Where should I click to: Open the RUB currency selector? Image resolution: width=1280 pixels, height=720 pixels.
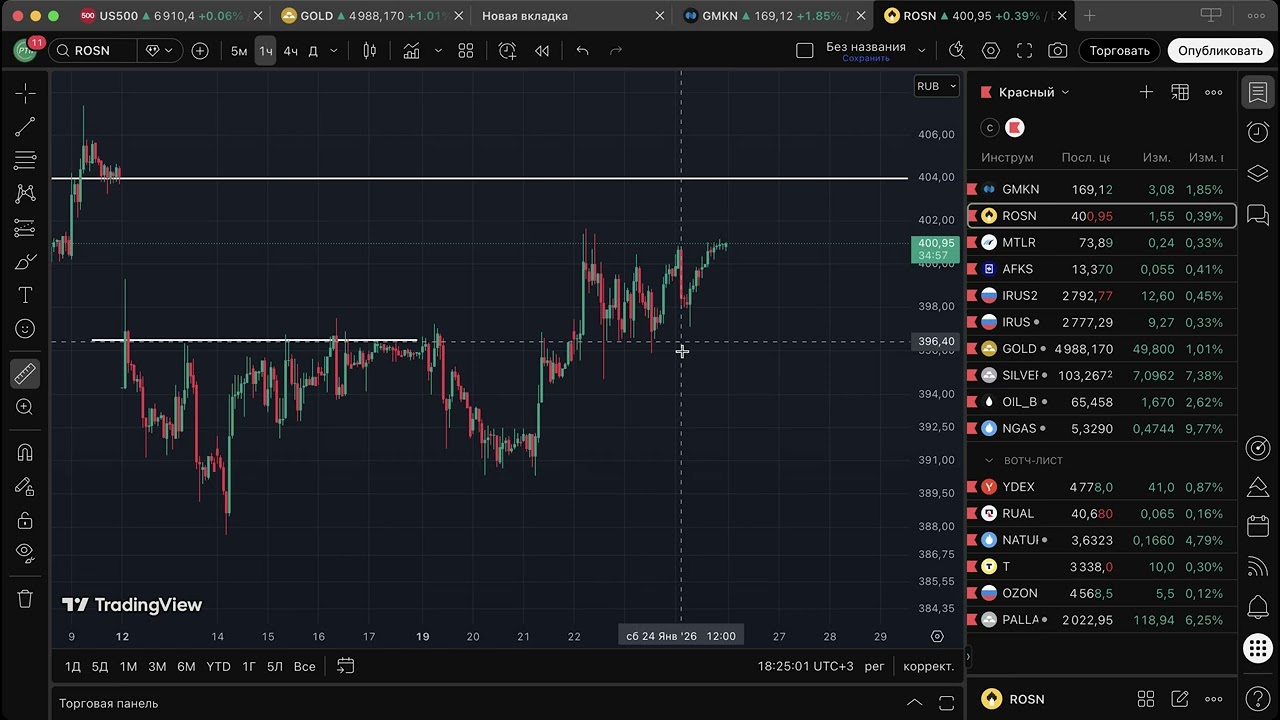click(x=935, y=86)
